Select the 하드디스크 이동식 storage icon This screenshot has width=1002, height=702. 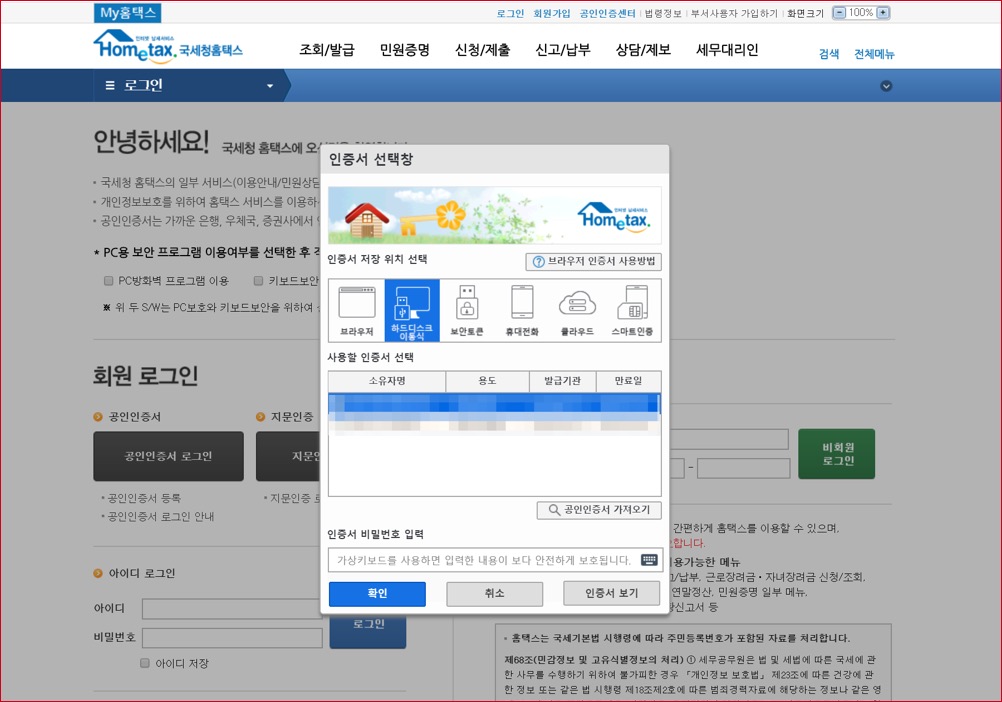[412, 310]
